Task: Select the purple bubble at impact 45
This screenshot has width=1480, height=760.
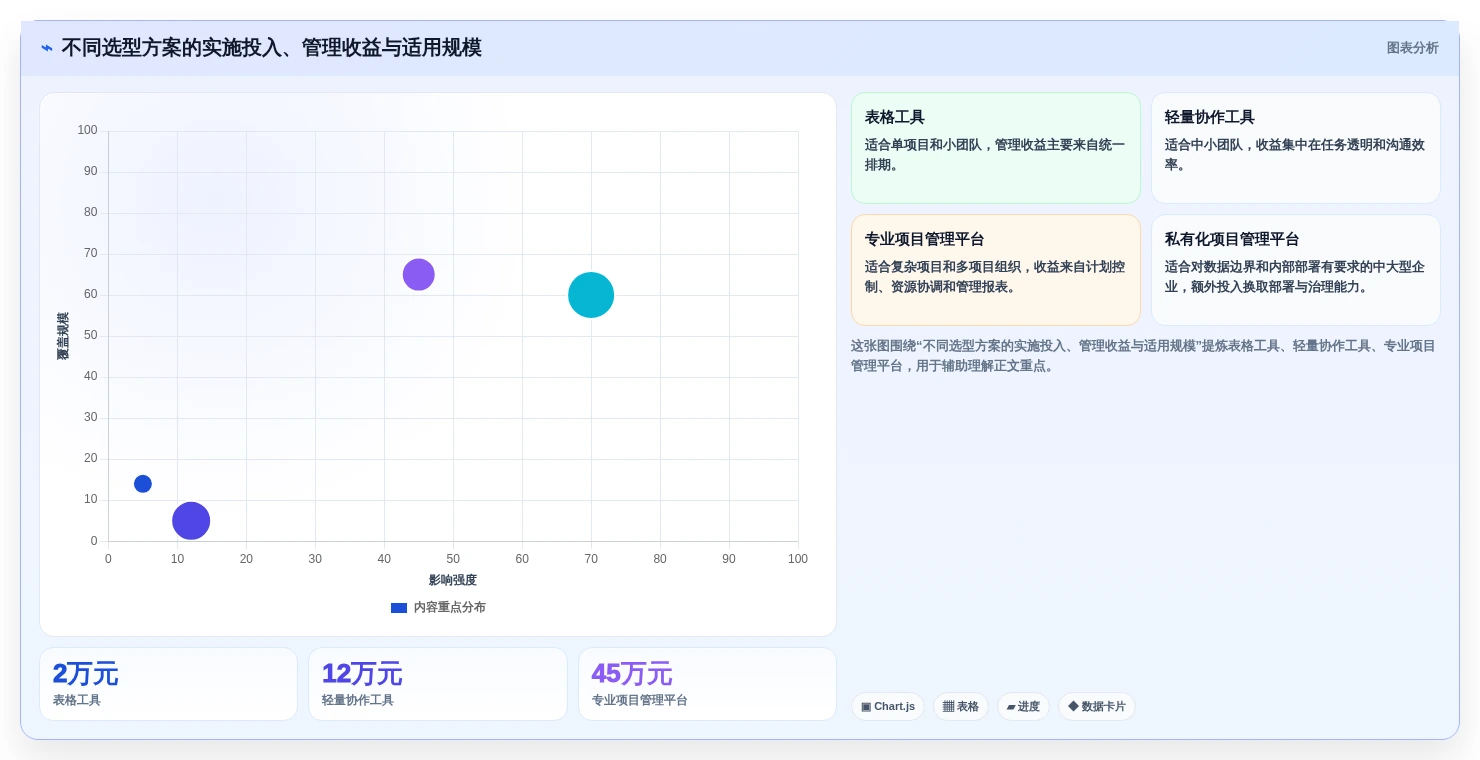Action: point(419,275)
